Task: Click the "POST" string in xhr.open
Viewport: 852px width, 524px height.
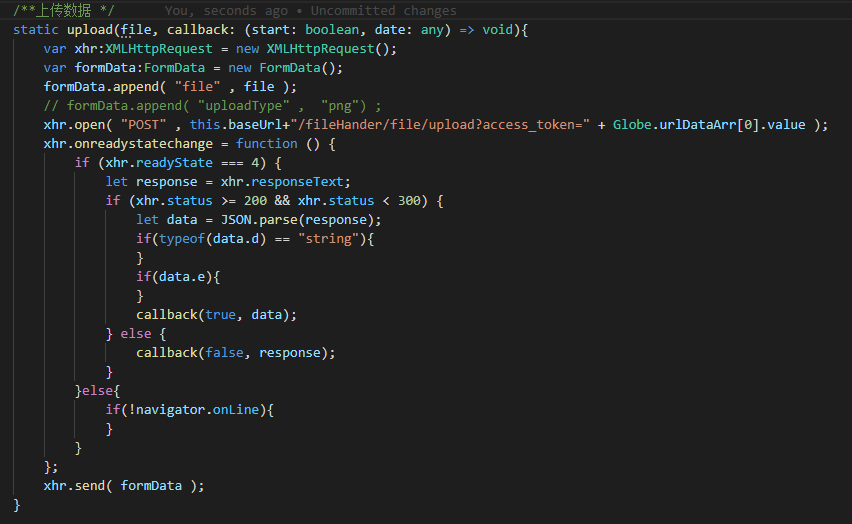Action: pos(143,125)
